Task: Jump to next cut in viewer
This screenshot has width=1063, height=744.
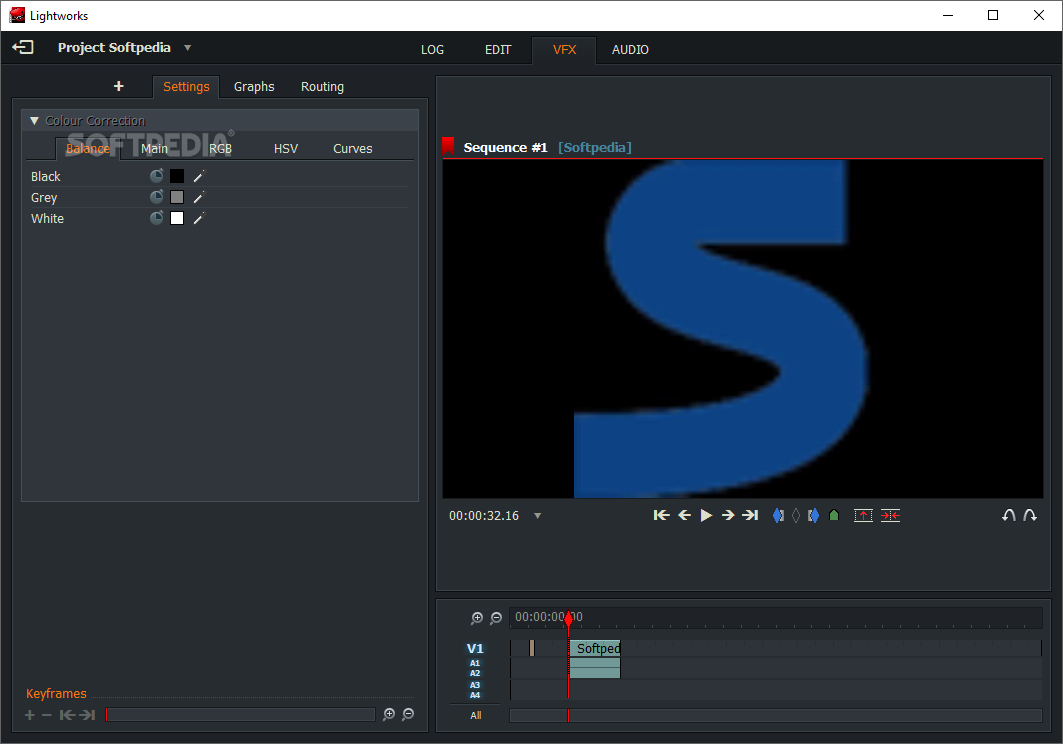Action: coord(750,515)
